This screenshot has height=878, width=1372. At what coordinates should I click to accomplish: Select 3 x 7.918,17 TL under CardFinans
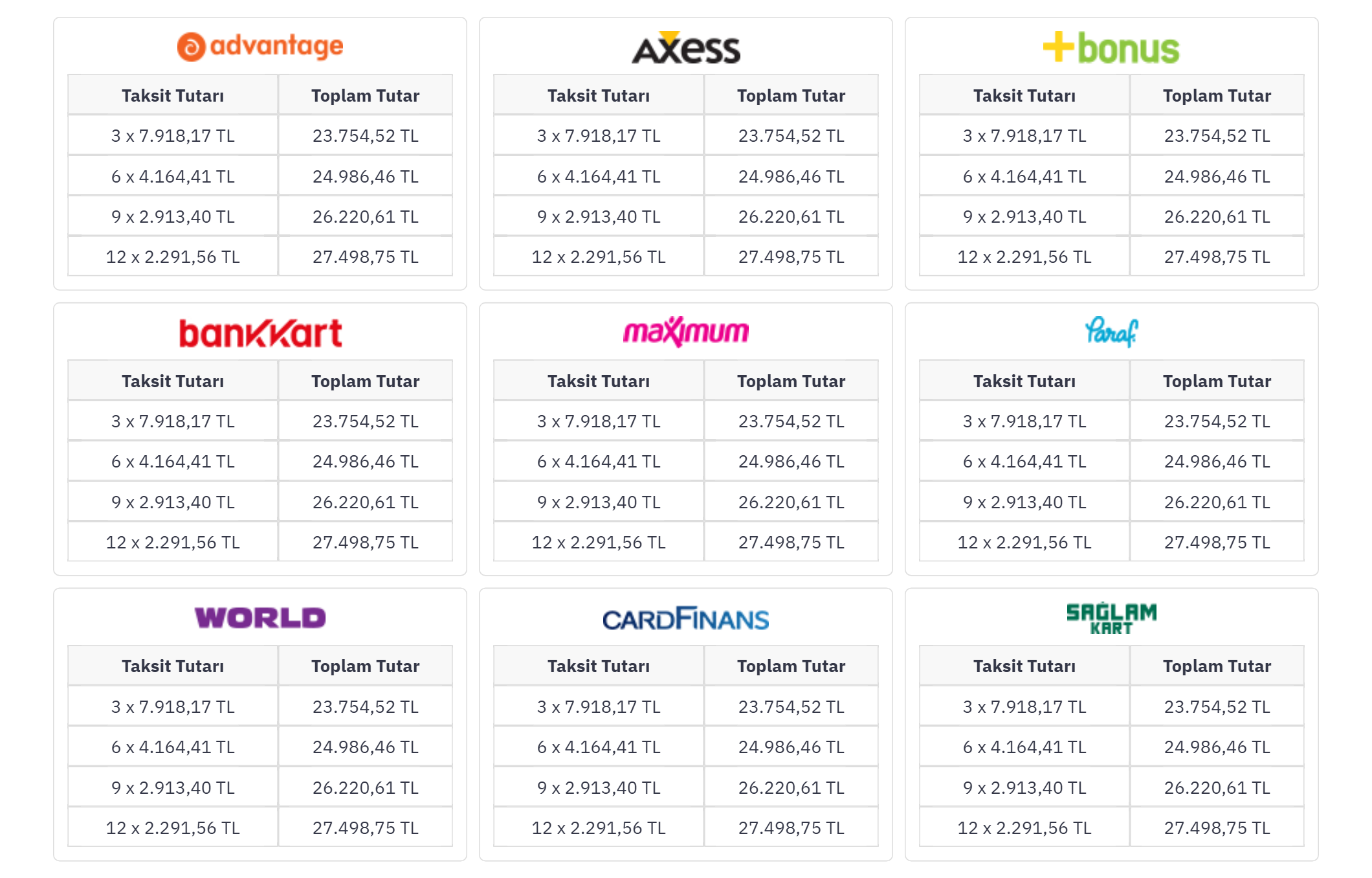point(599,707)
